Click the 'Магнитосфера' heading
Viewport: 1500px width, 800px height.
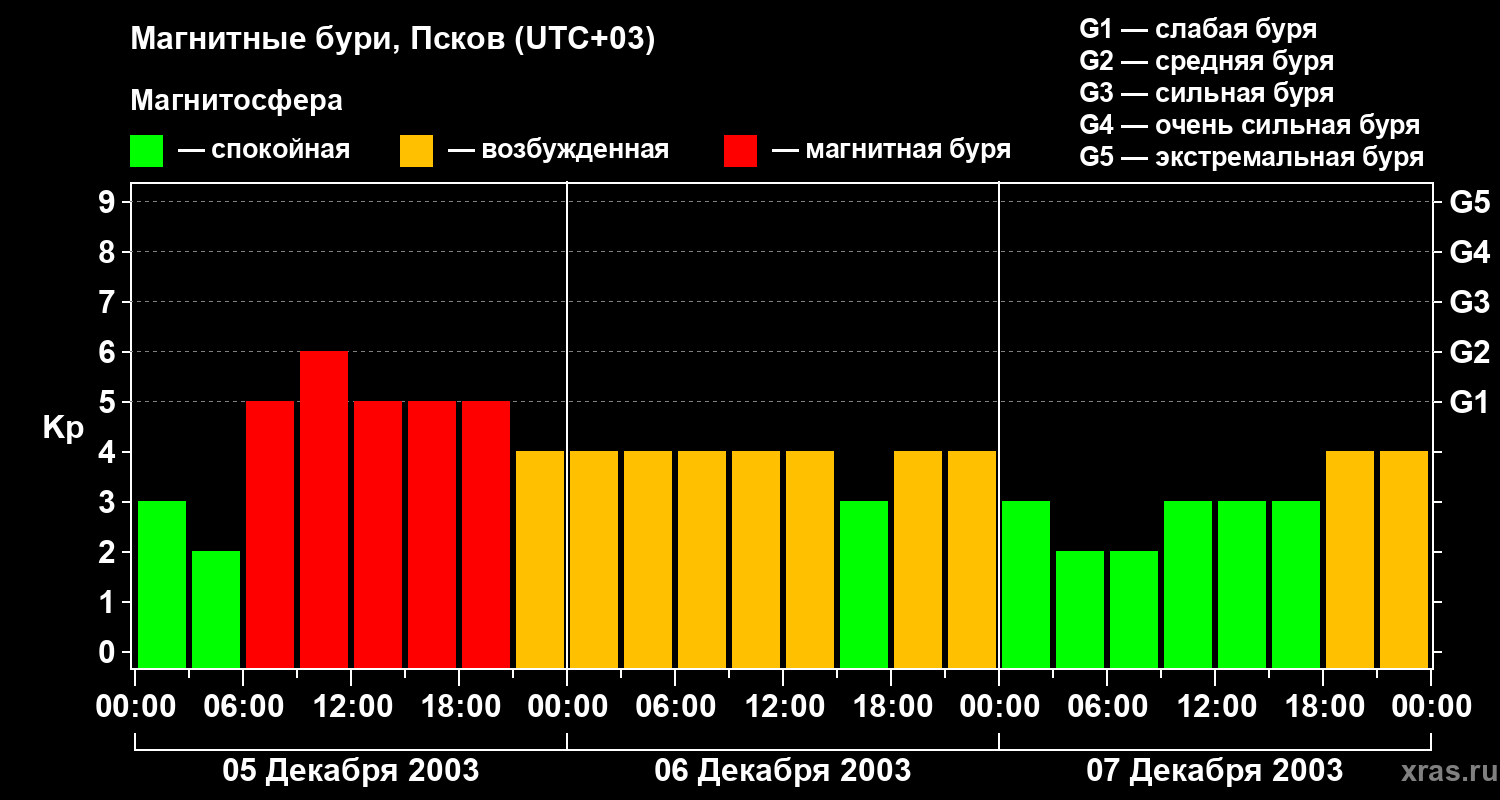[237, 101]
